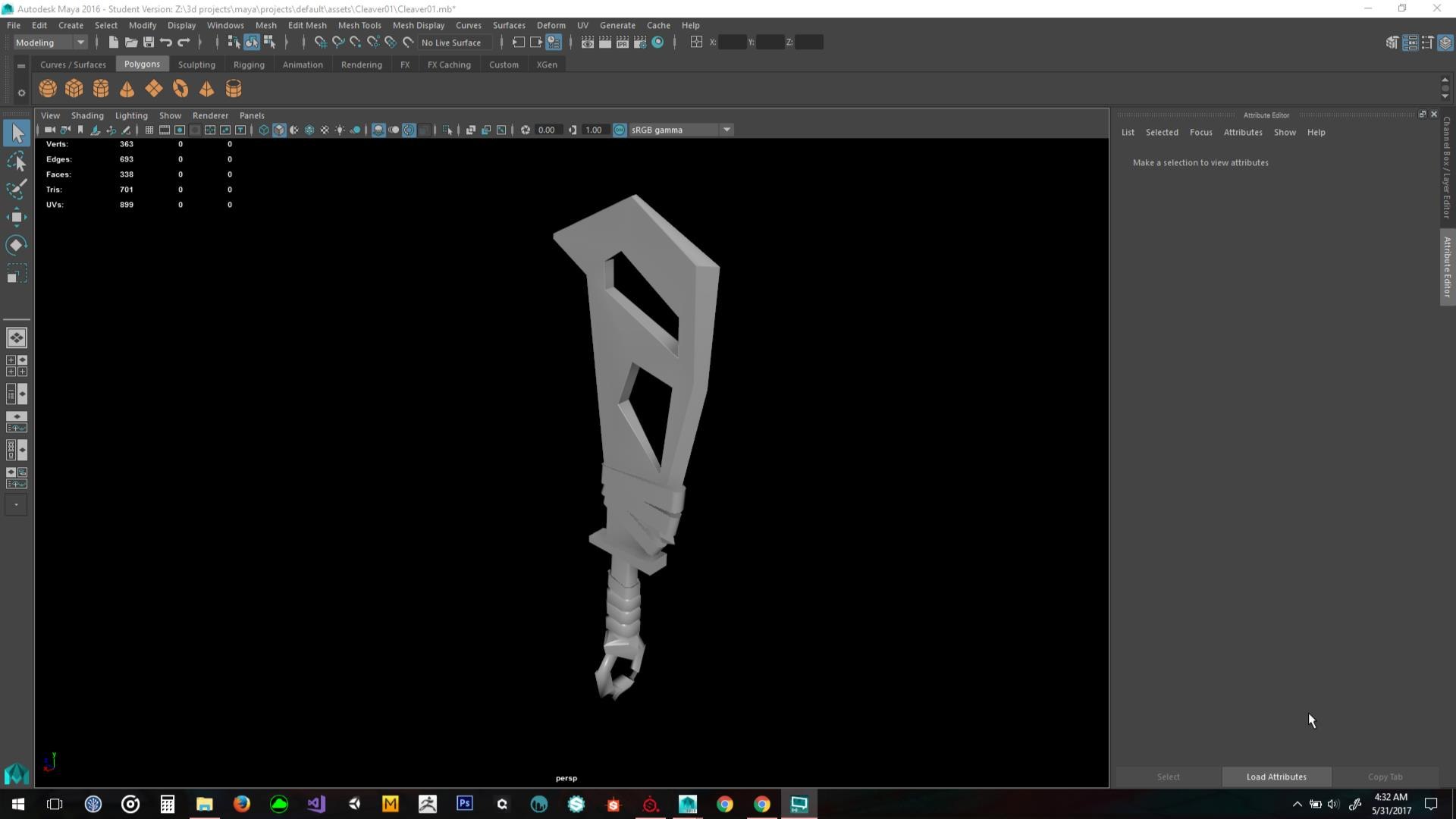Open the Attributes menu in Attribute Editor
Image resolution: width=1456 pixels, height=819 pixels.
point(1243,132)
